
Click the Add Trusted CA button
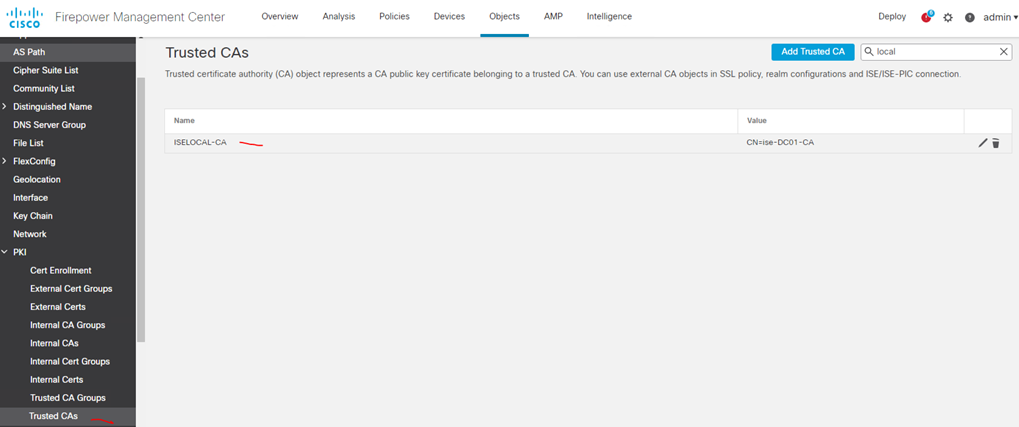coord(812,52)
